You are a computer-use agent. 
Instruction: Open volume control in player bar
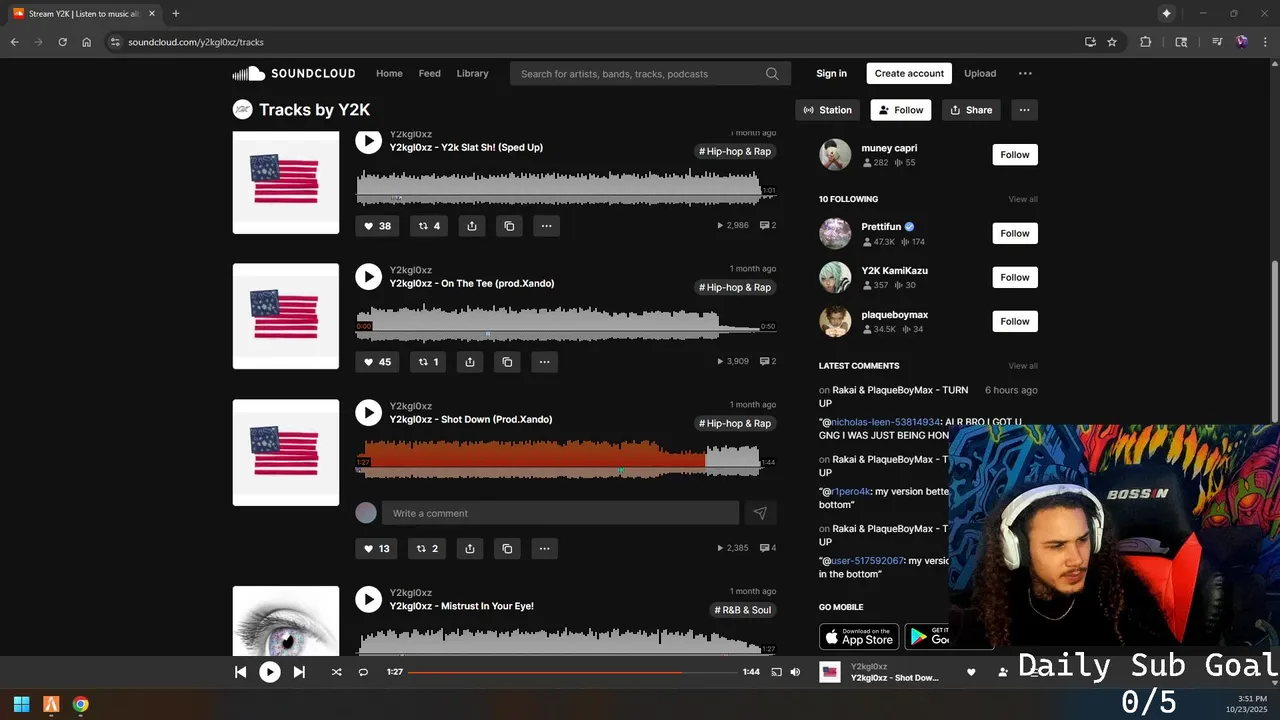[795, 672]
